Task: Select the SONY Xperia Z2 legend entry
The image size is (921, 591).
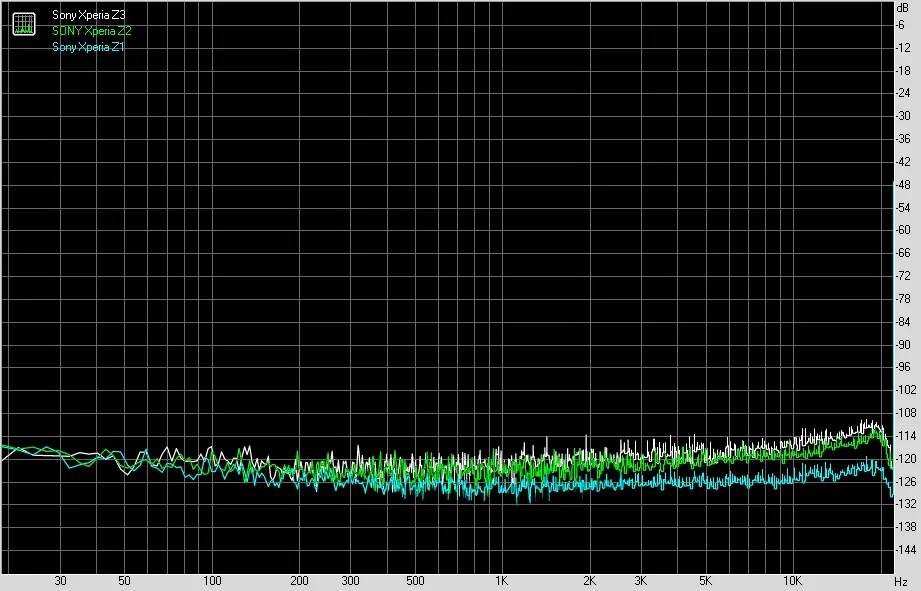Action: tap(92, 31)
